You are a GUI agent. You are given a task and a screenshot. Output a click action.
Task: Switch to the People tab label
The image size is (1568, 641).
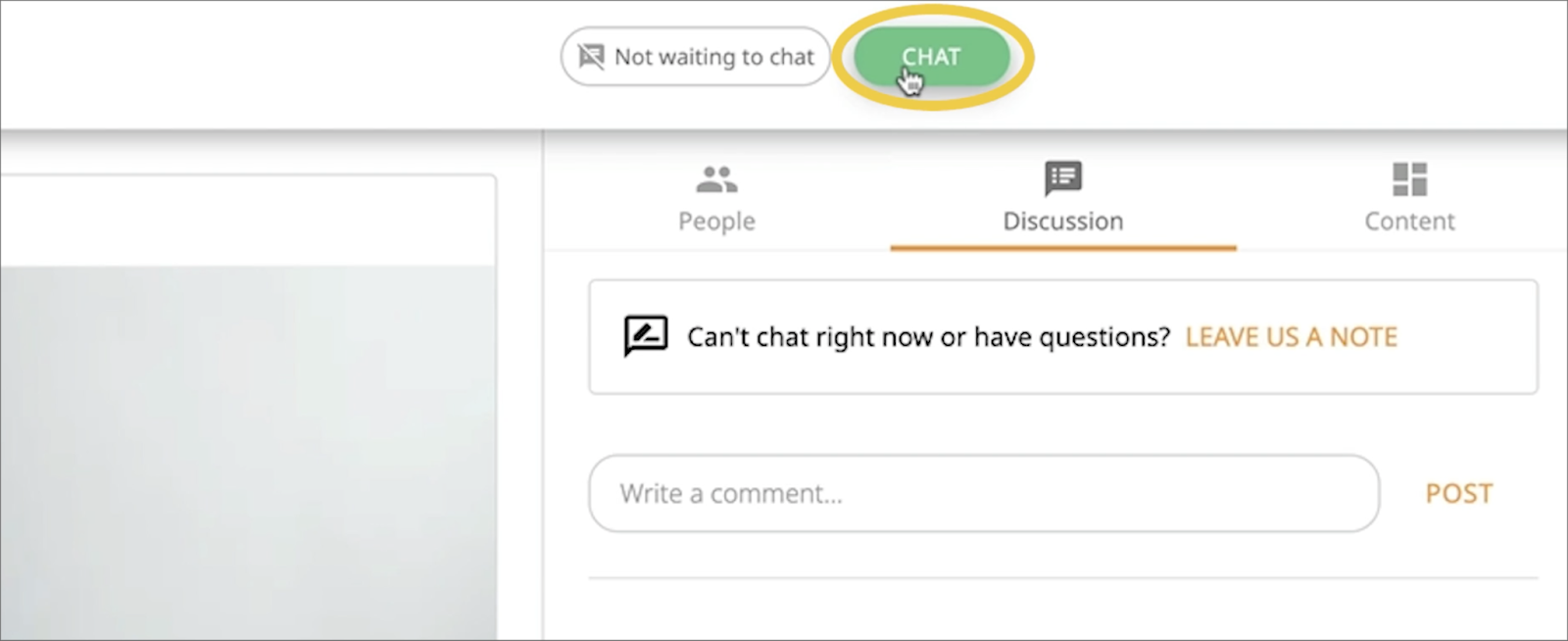click(x=716, y=222)
